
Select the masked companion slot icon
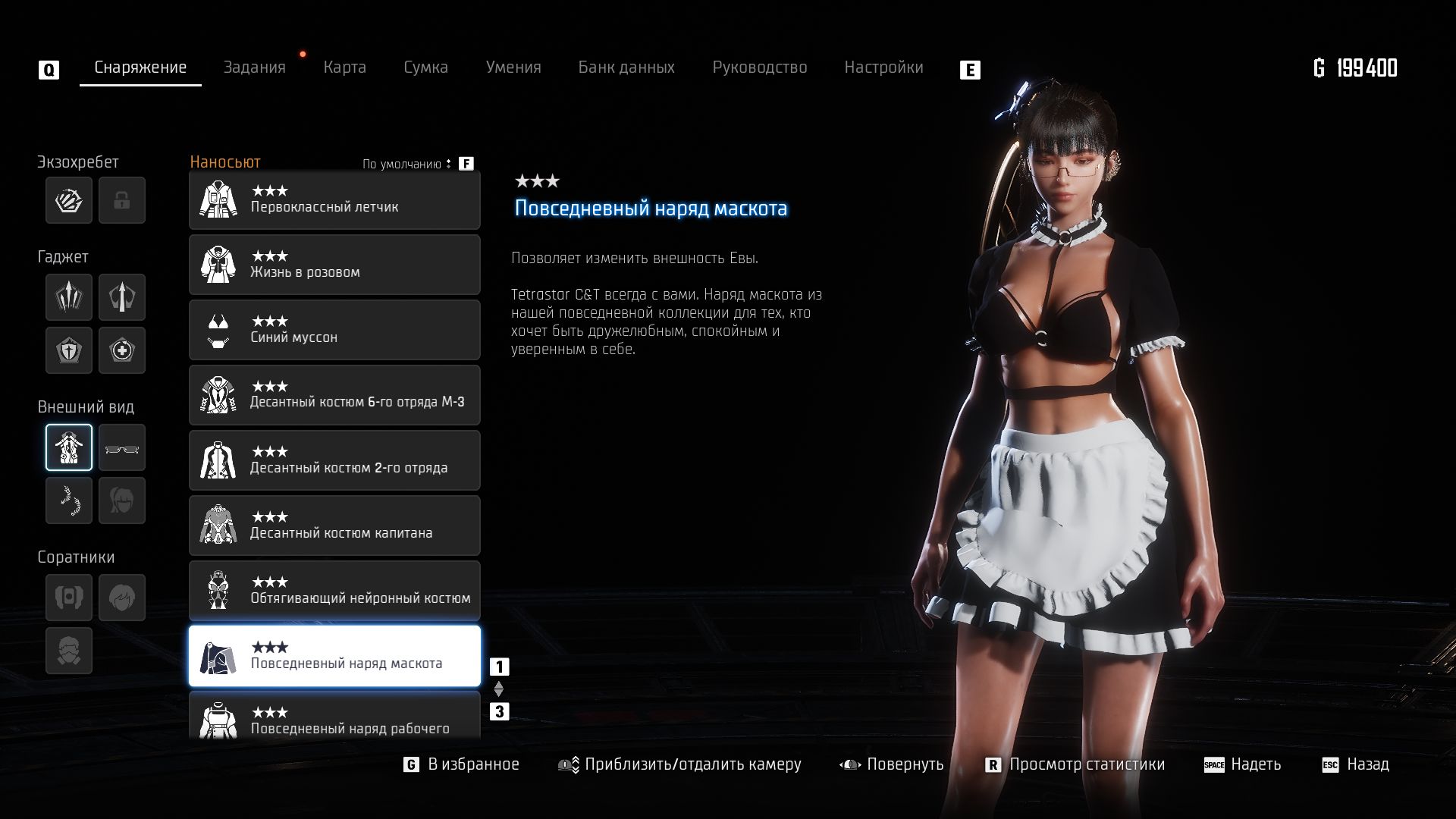69,651
